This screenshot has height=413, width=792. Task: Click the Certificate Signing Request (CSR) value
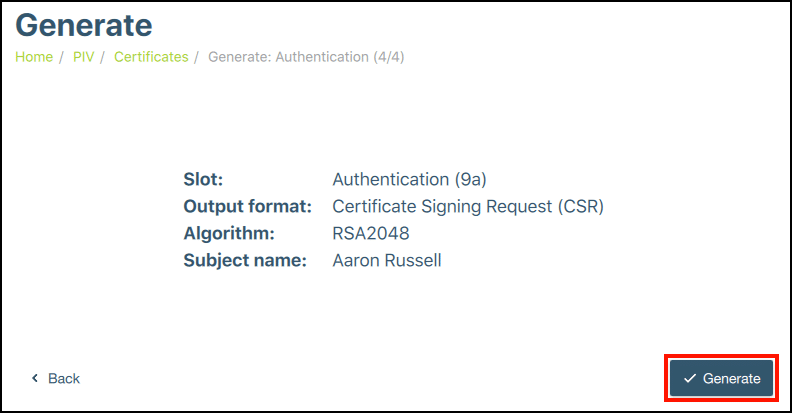tap(468, 207)
